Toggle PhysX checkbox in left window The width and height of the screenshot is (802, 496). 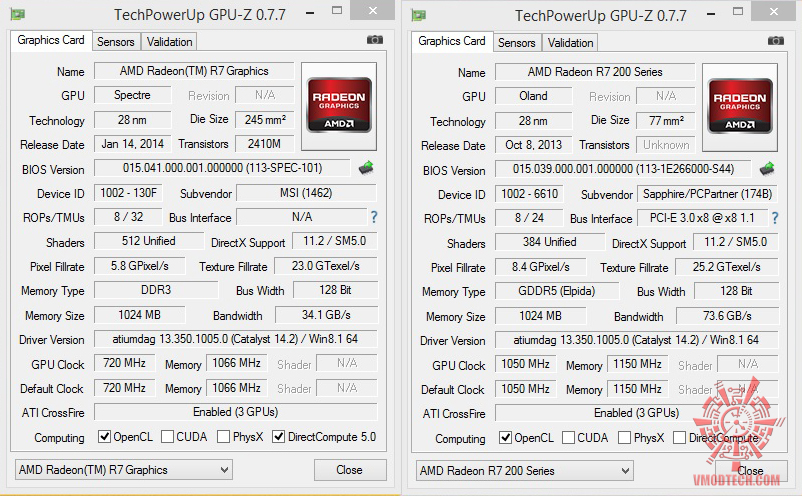[x=224, y=437]
